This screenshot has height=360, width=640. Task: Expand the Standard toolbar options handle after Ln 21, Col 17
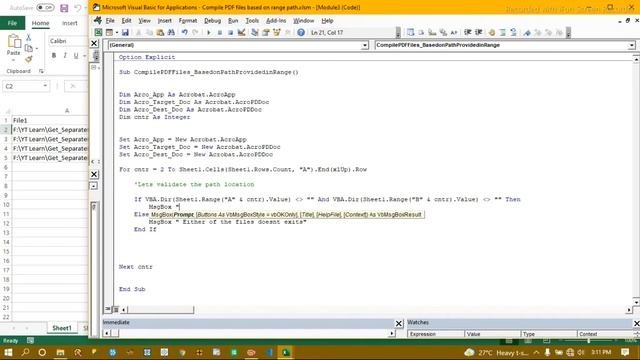(398, 33)
